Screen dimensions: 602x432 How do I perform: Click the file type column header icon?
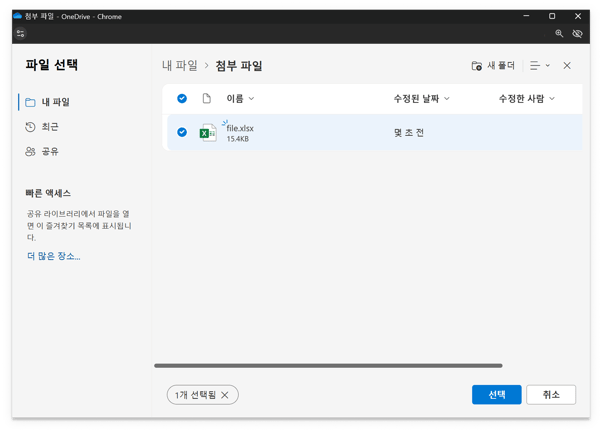(x=207, y=99)
